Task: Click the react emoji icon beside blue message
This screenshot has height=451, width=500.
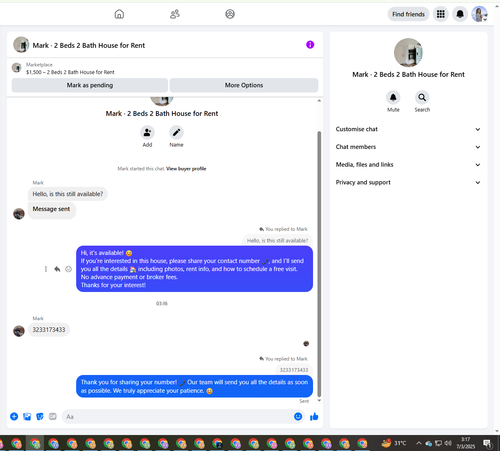Action: (68, 269)
